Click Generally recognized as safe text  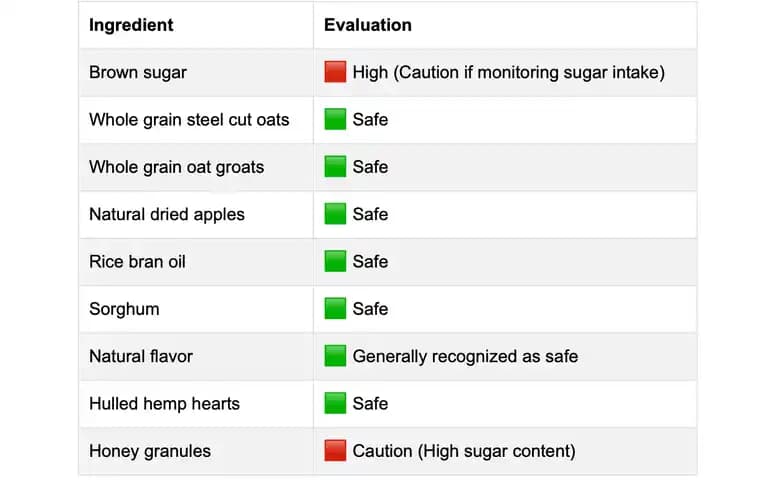[465, 356]
